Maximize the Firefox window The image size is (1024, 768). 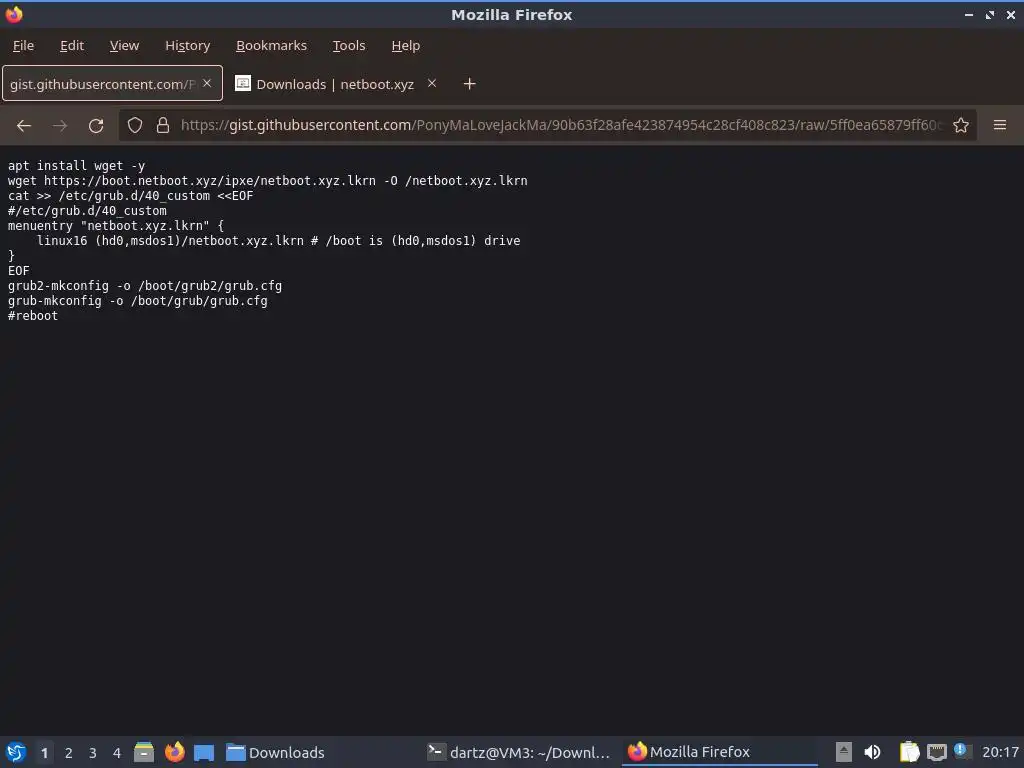point(990,14)
